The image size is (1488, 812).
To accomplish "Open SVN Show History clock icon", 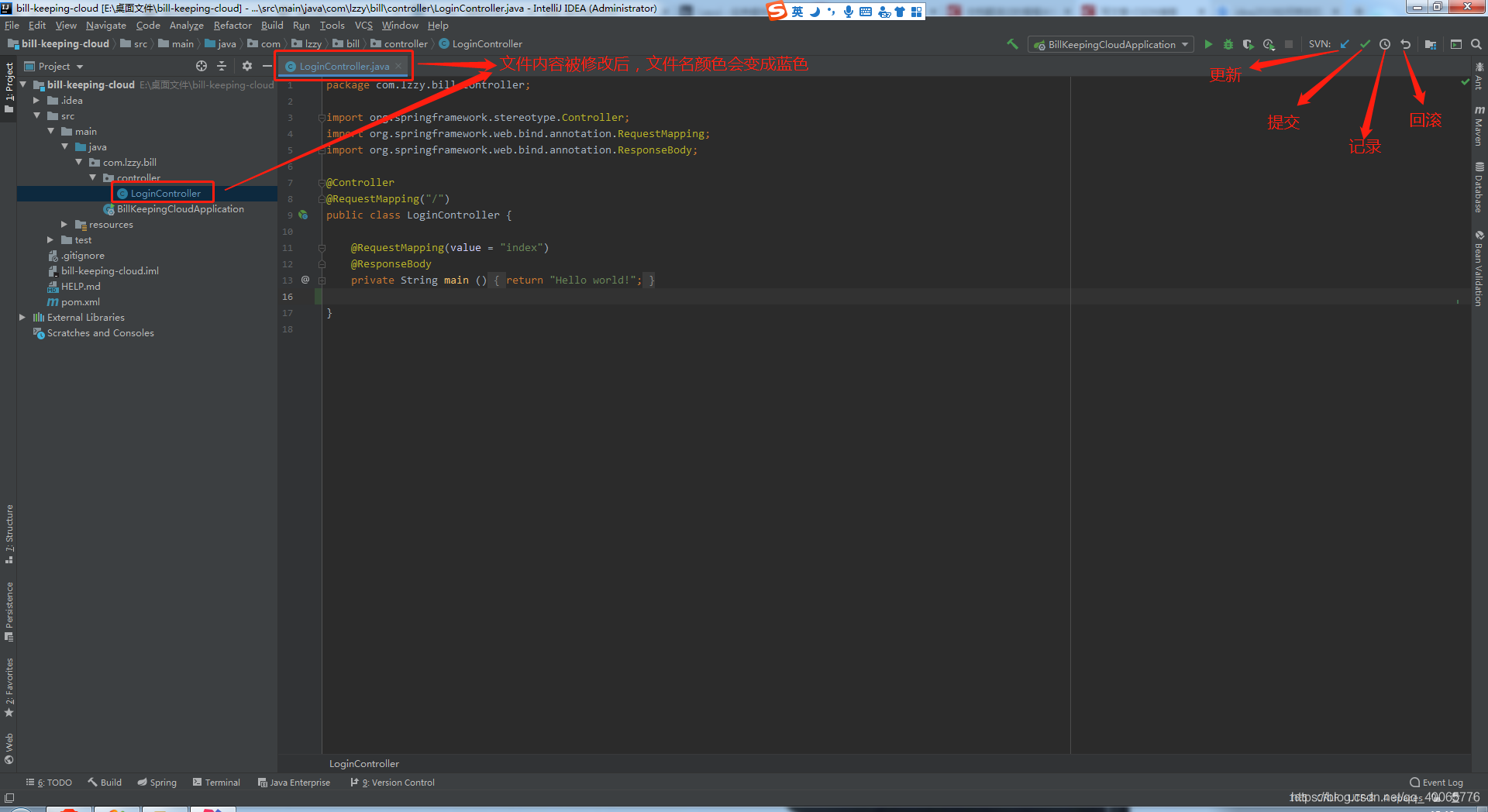I will tap(1385, 44).
